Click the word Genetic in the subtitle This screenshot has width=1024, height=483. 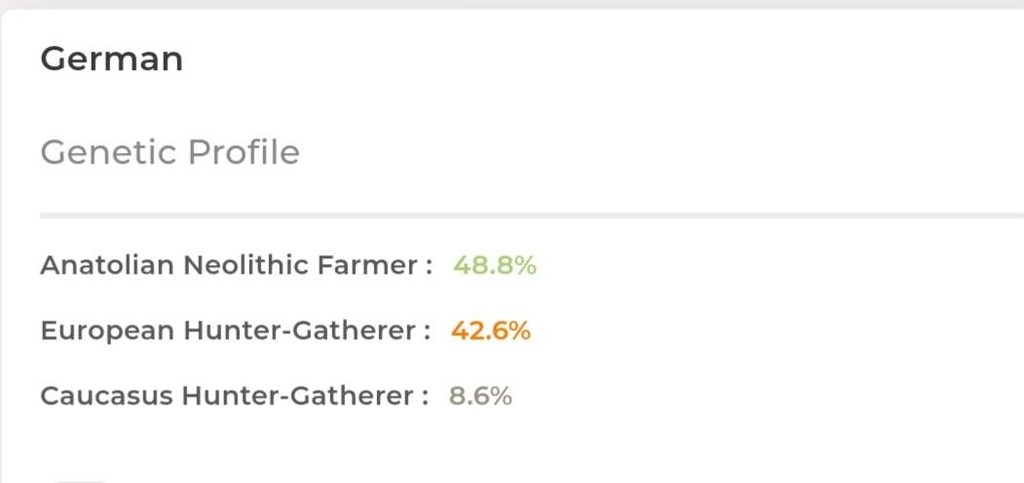tap(108, 152)
